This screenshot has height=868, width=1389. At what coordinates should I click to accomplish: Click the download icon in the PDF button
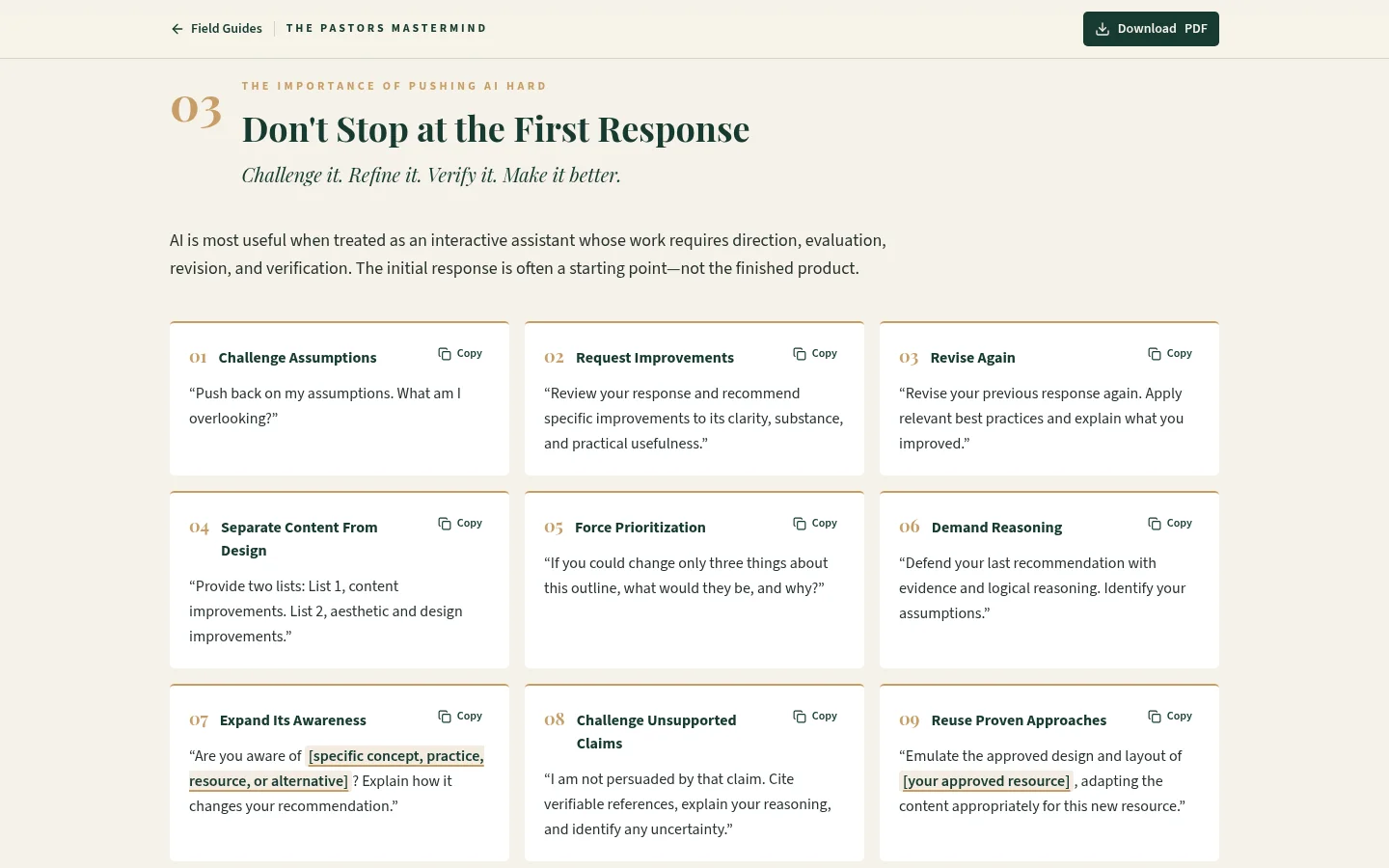coord(1103,29)
